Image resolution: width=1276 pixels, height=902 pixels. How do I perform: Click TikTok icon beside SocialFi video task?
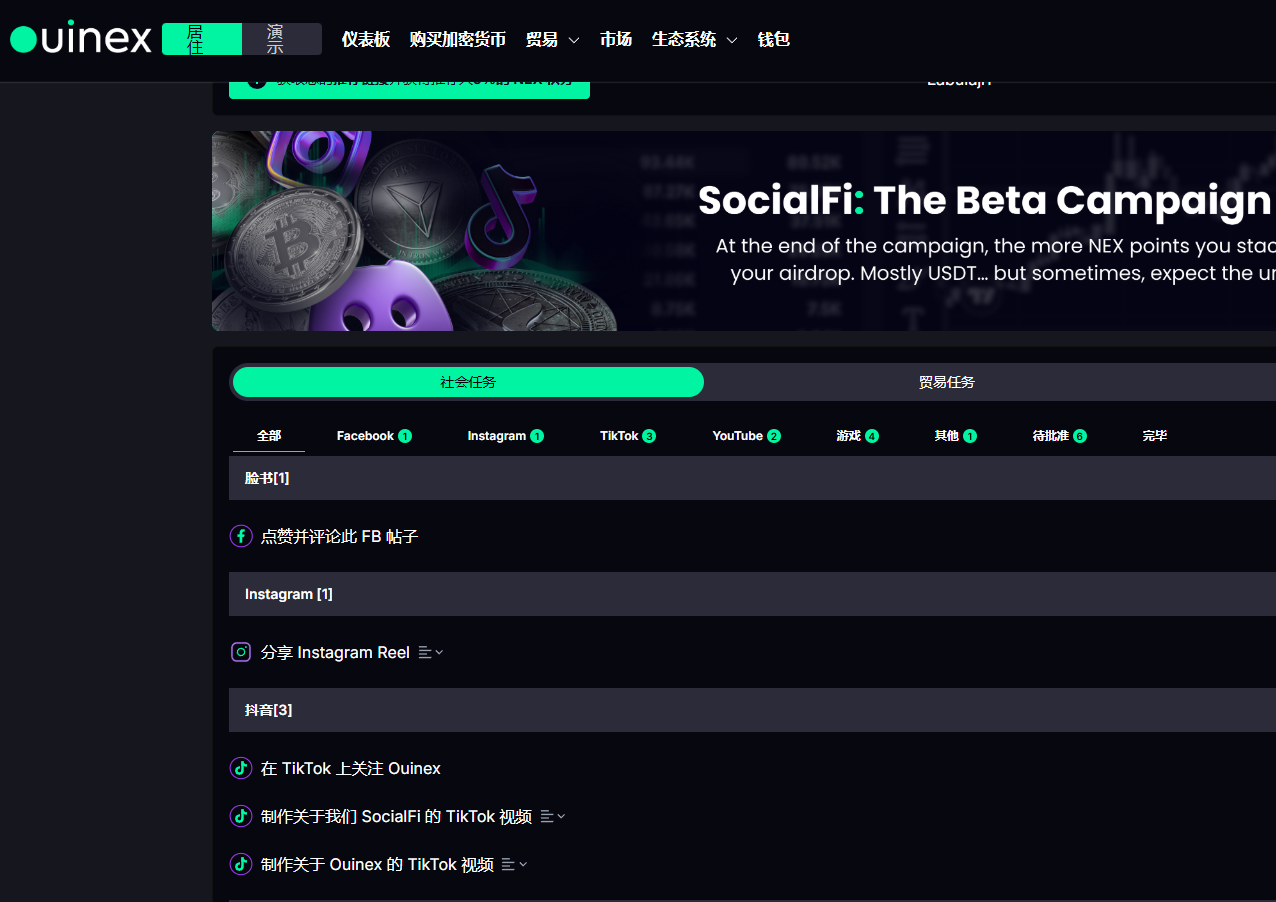tap(241, 816)
